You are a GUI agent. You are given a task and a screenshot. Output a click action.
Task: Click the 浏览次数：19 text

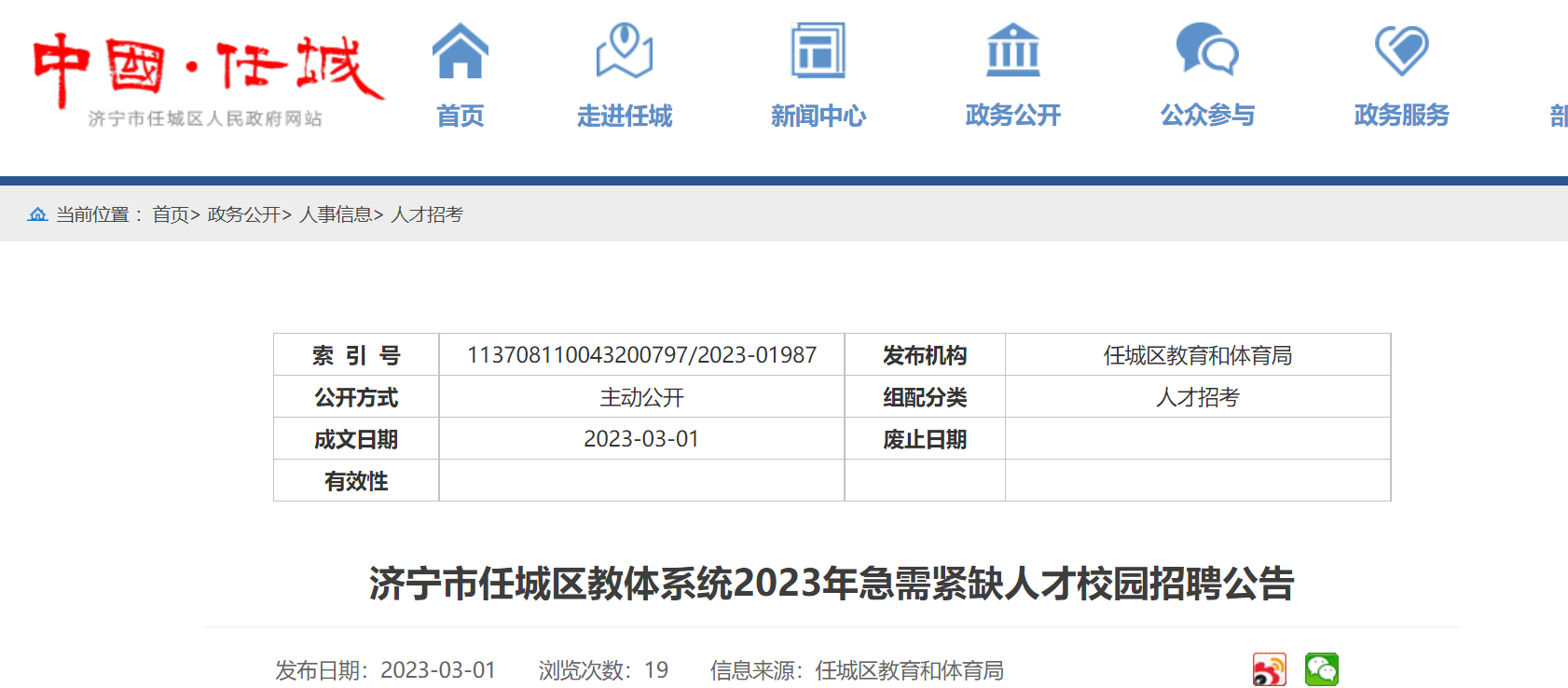pos(603,670)
